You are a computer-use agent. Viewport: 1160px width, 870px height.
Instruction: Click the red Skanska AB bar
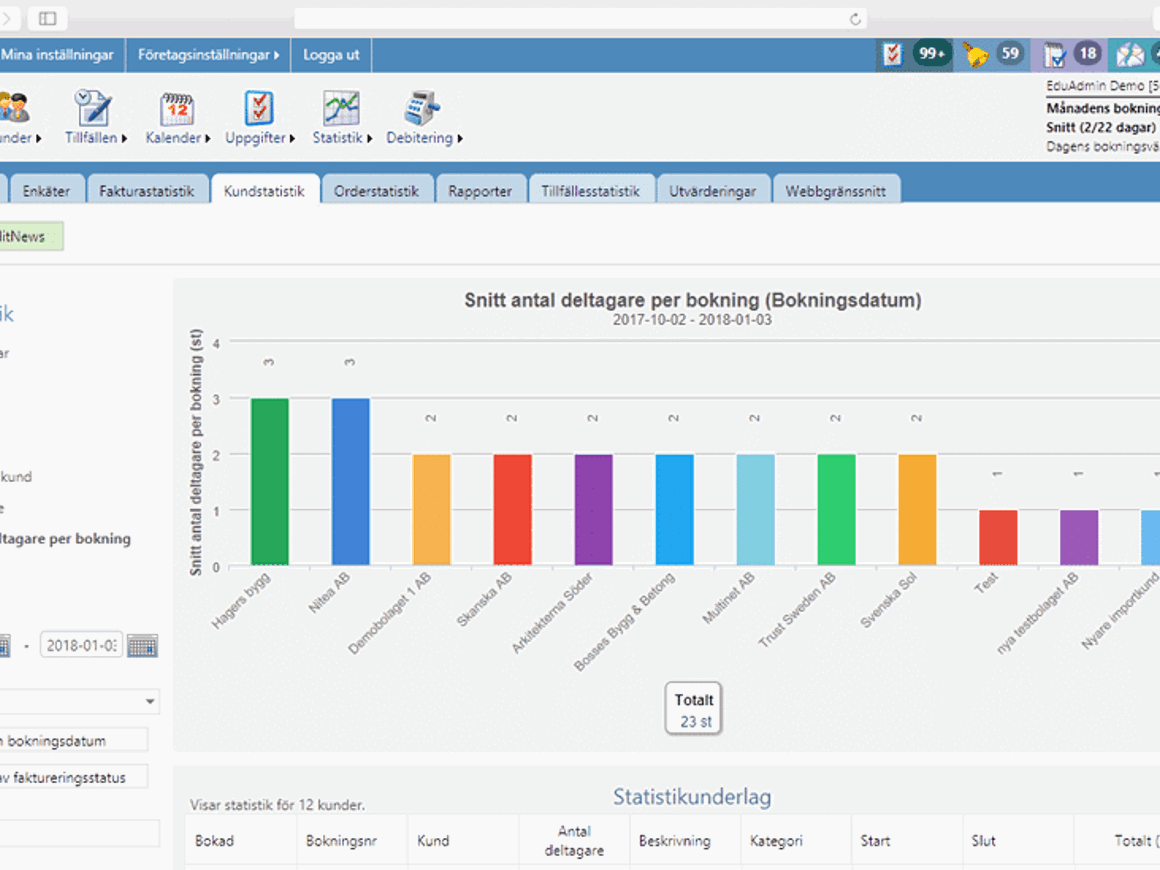pyautogui.click(x=513, y=510)
